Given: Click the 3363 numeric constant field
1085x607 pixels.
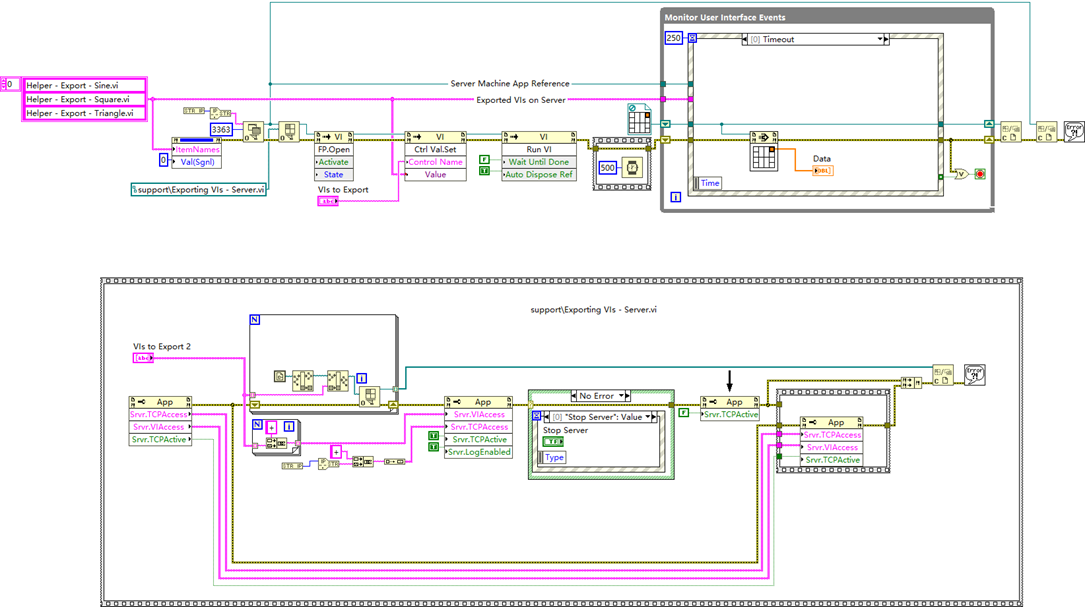Looking at the screenshot, I should (221, 129).
